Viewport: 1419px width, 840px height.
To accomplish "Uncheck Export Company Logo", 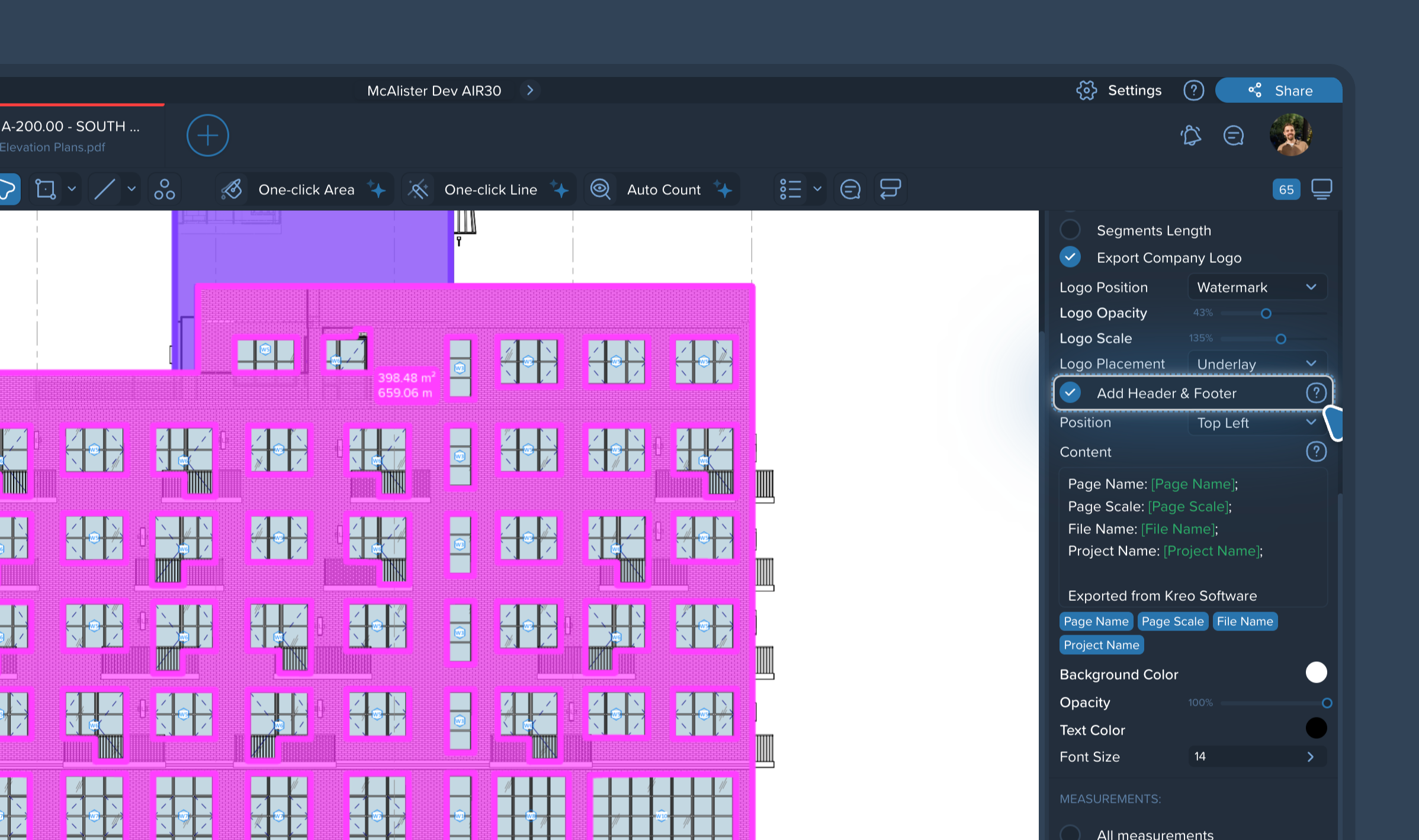I will (x=1070, y=258).
